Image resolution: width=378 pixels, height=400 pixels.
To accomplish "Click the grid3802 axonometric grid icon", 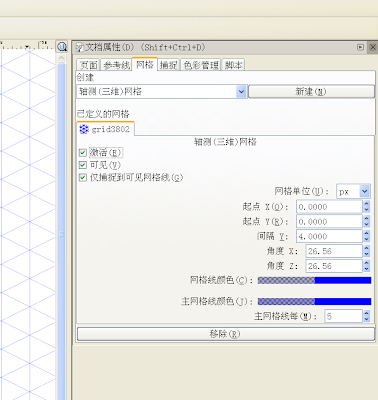I will [84, 129].
